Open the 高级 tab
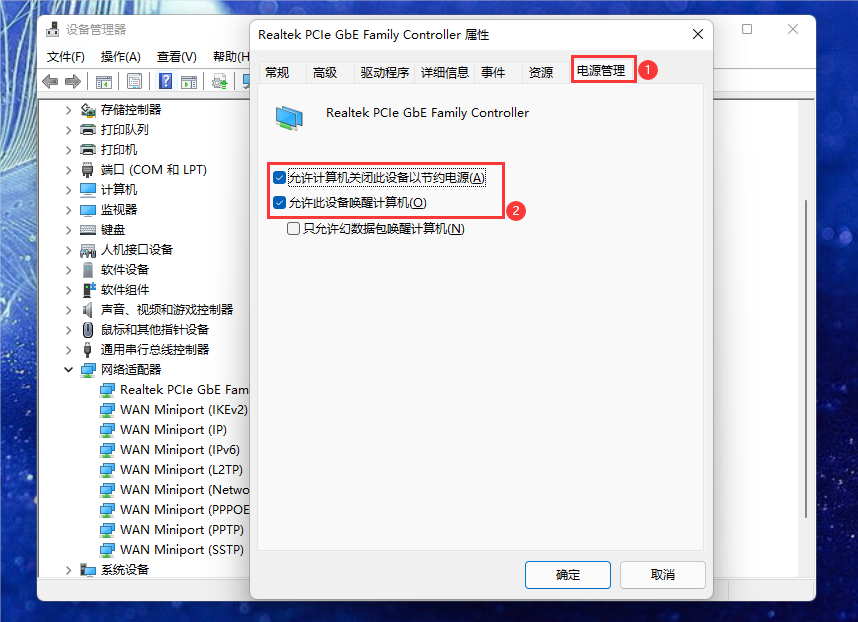858x622 pixels. coord(325,73)
